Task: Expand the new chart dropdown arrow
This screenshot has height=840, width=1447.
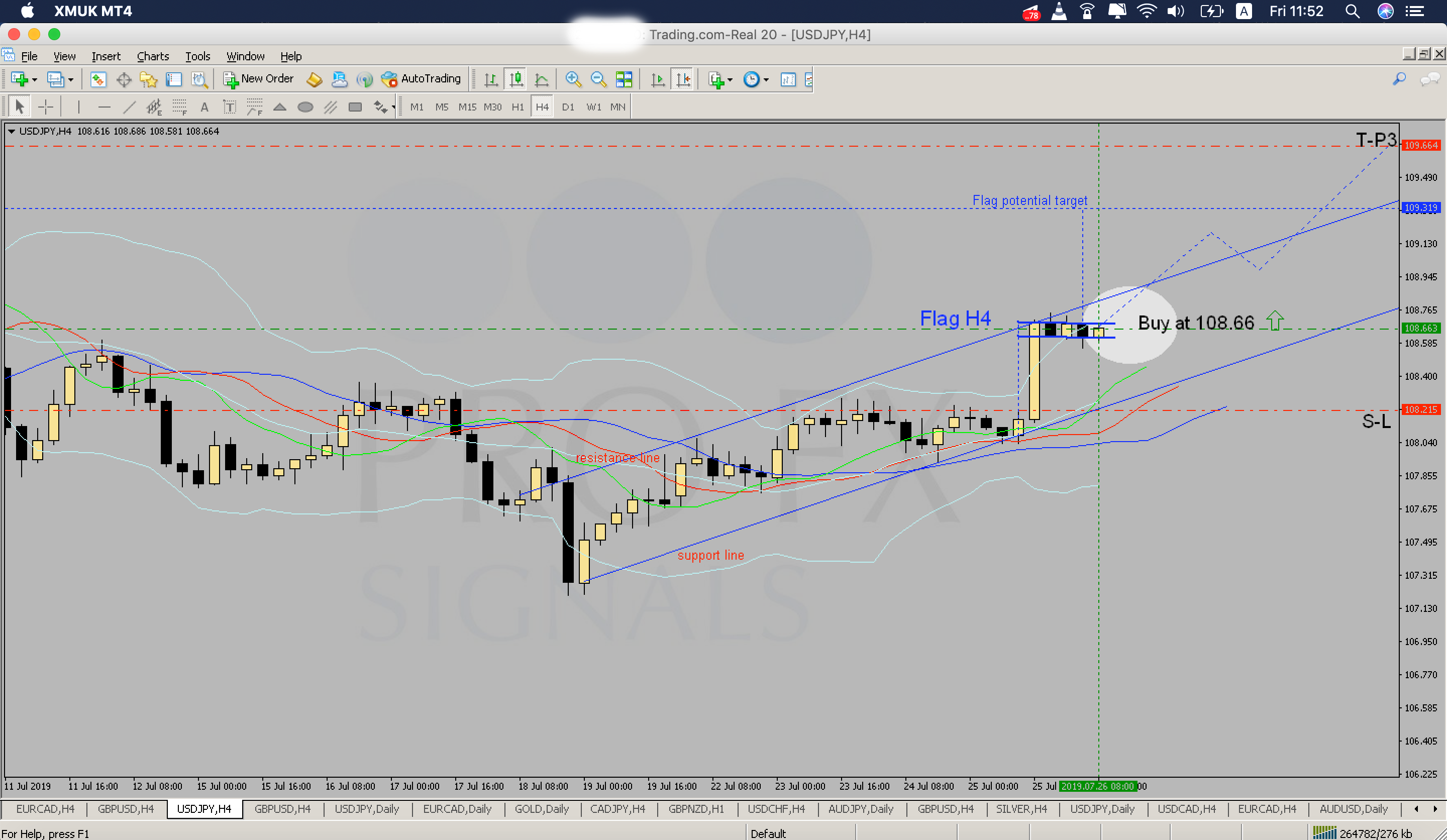Action: tap(35, 80)
